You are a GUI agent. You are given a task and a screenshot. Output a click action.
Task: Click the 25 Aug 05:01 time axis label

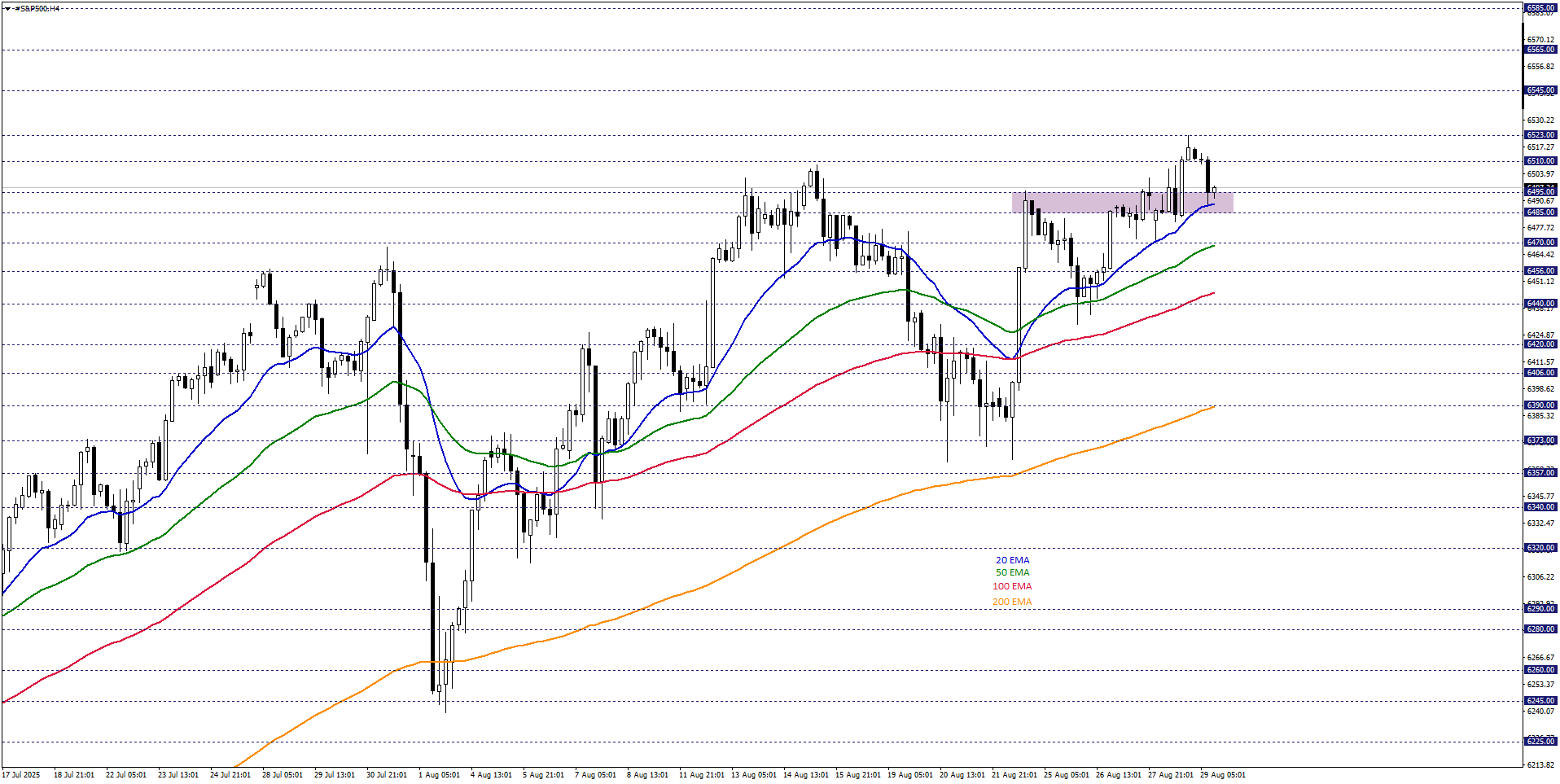(1067, 775)
